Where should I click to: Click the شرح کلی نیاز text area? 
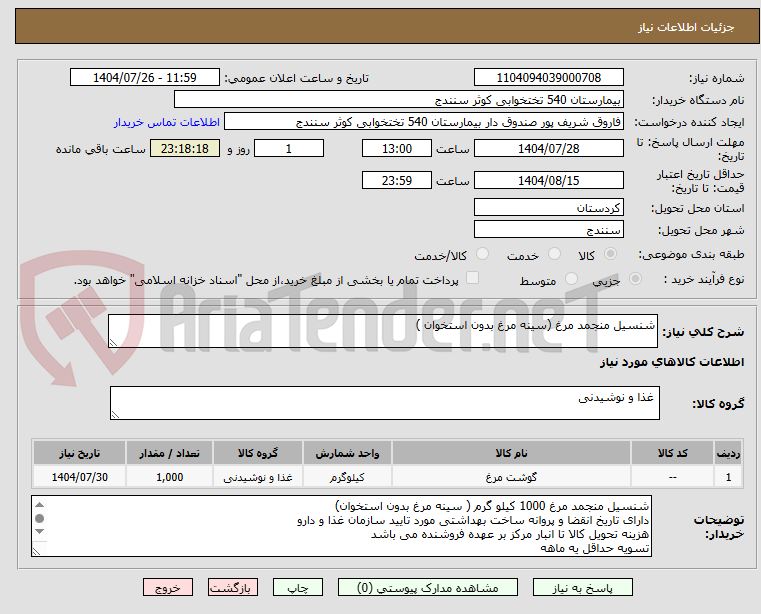382,331
